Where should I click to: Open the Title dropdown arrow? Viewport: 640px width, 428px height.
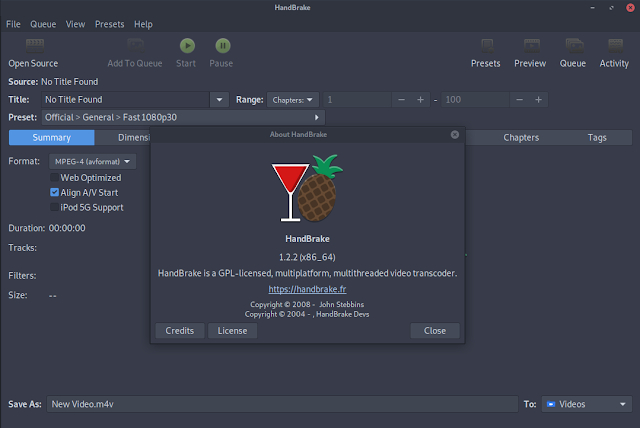(219, 100)
